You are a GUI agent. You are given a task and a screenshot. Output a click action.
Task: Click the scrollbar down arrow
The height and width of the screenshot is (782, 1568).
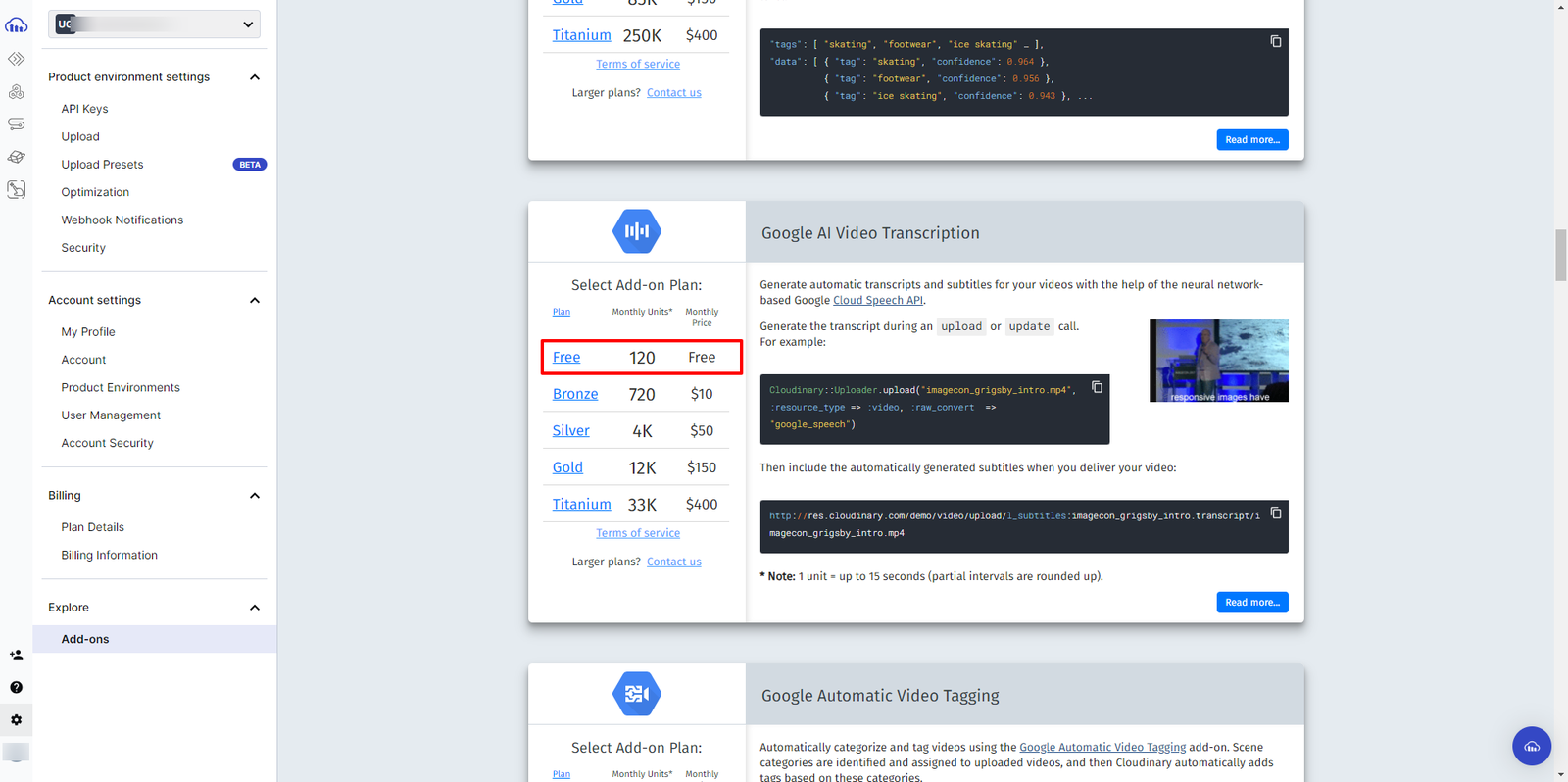click(x=1561, y=775)
